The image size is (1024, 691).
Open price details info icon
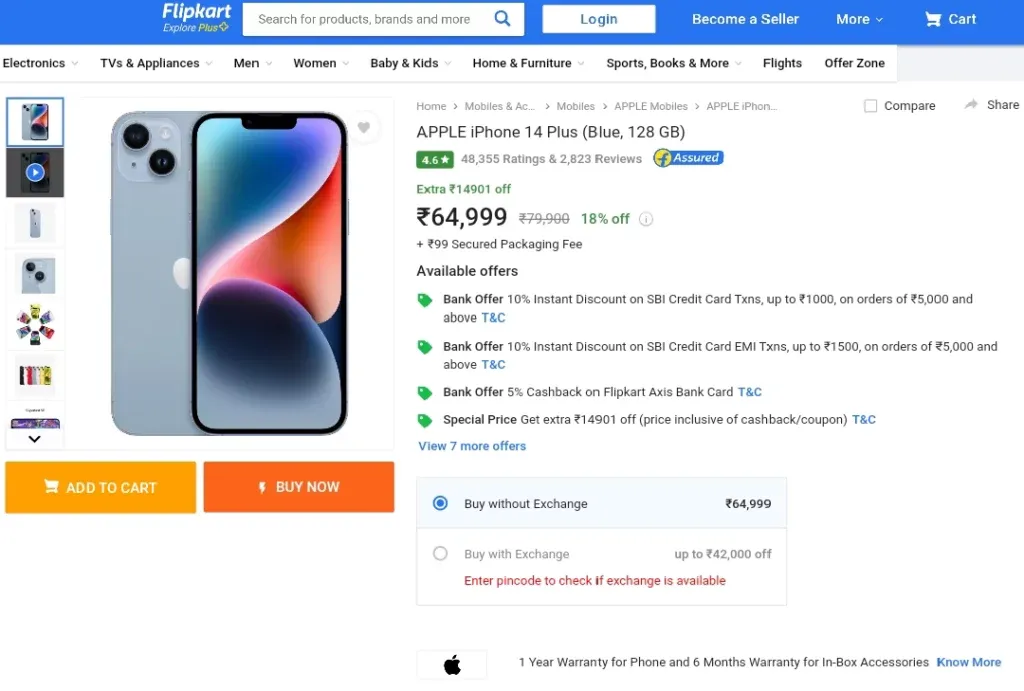tap(646, 219)
